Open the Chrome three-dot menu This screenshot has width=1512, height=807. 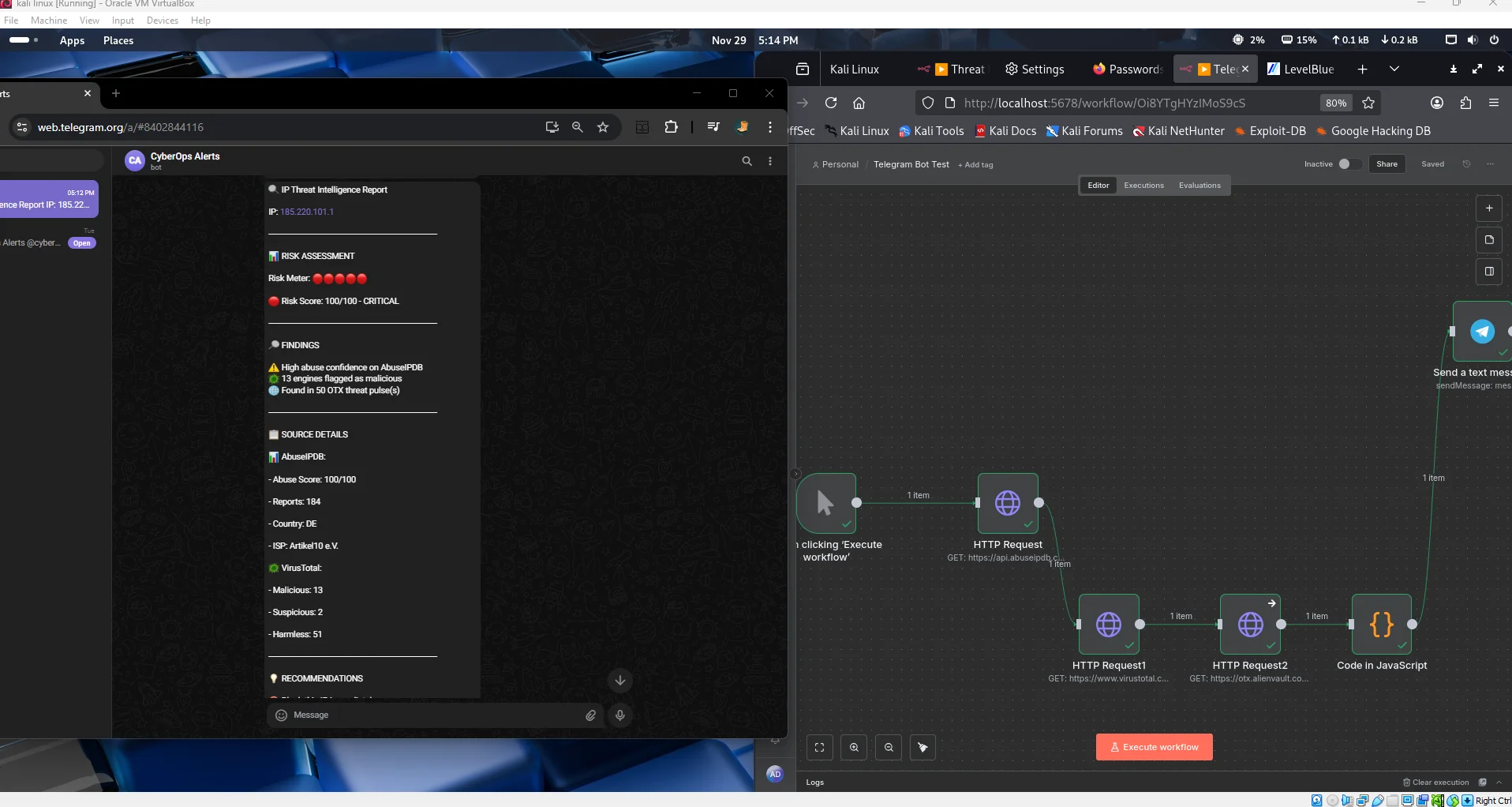[x=770, y=127]
